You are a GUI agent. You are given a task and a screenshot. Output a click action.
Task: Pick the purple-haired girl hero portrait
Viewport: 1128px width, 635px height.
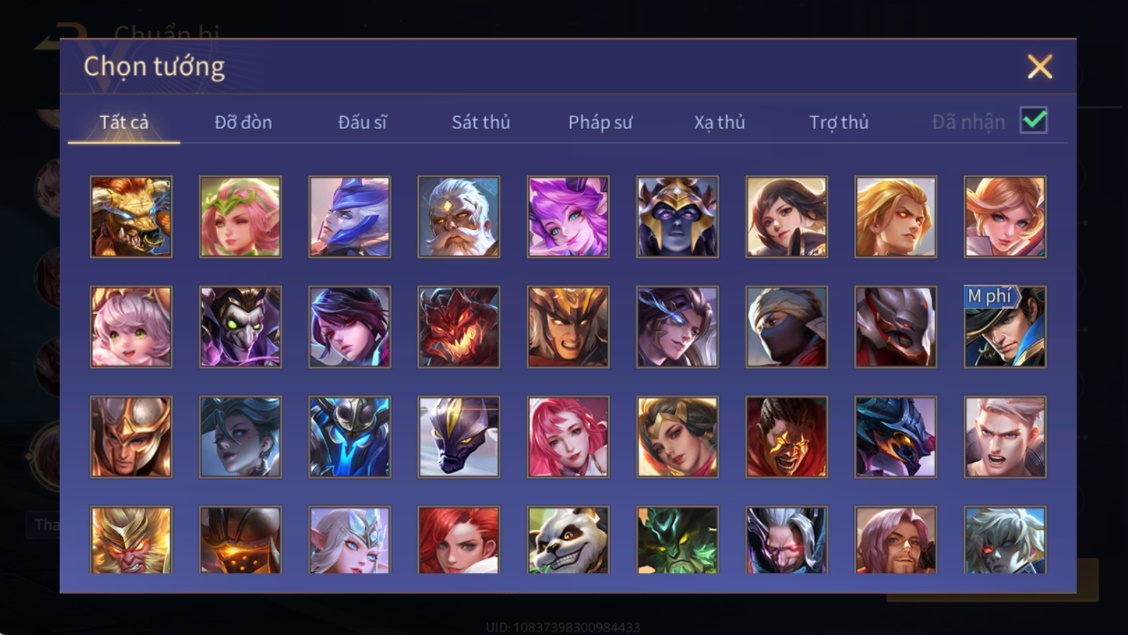[x=568, y=216]
